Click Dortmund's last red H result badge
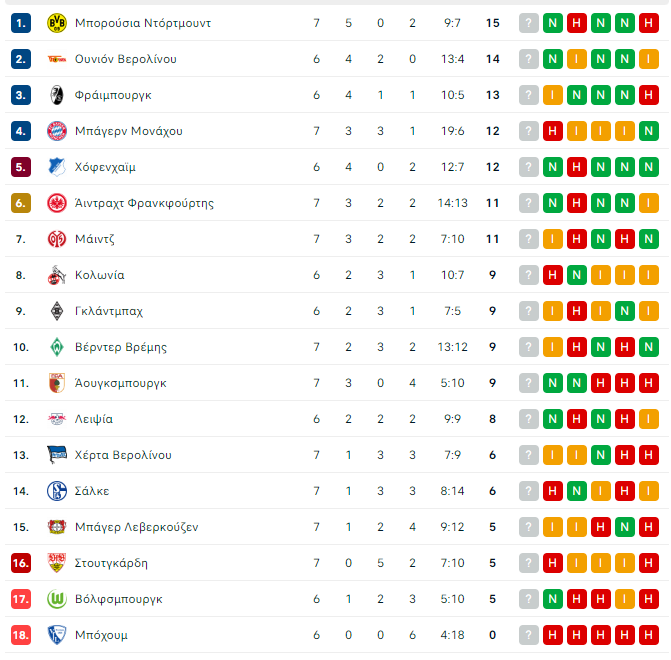Image resolution: width=671 pixels, height=660 pixels. click(x=649, y=23)
